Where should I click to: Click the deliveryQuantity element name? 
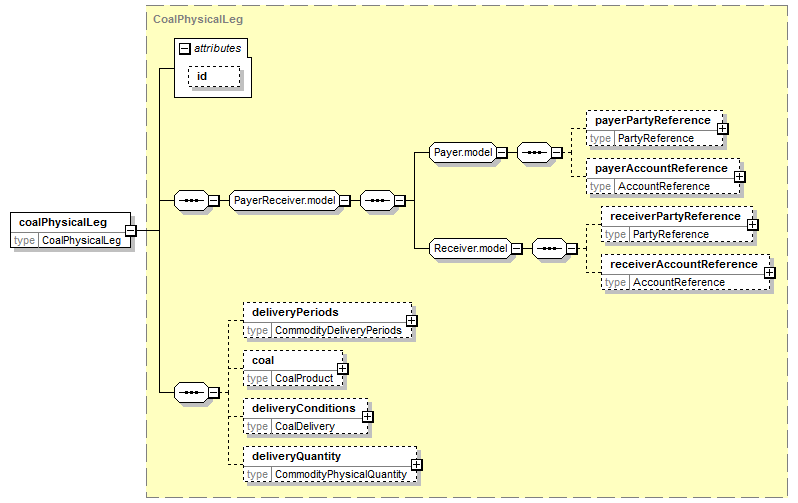296,456
